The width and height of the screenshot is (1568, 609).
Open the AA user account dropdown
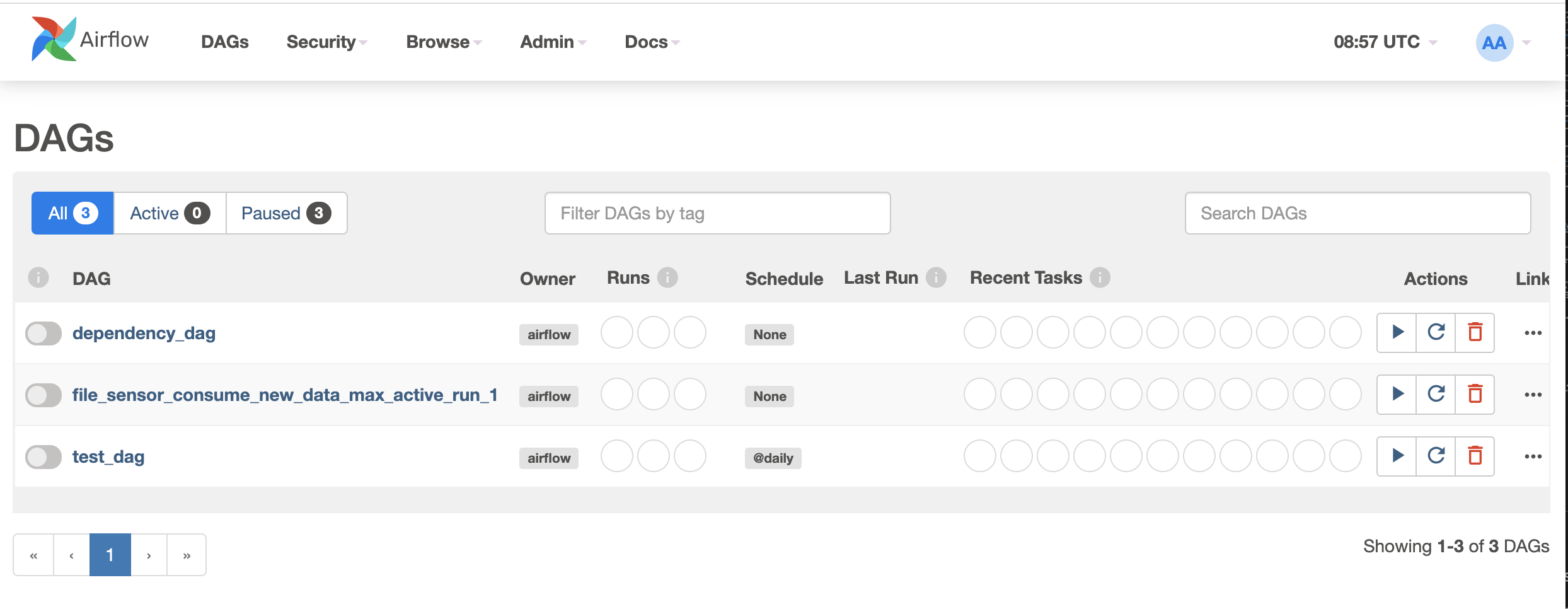pyautogui.click(x=1494, y=42)
